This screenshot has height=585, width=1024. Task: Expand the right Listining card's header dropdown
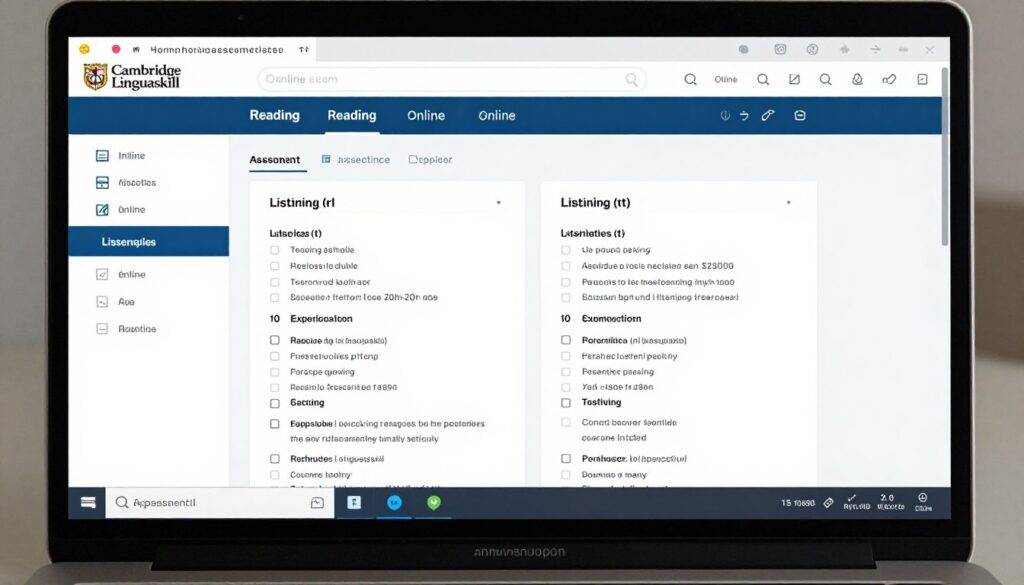(788, 203)
